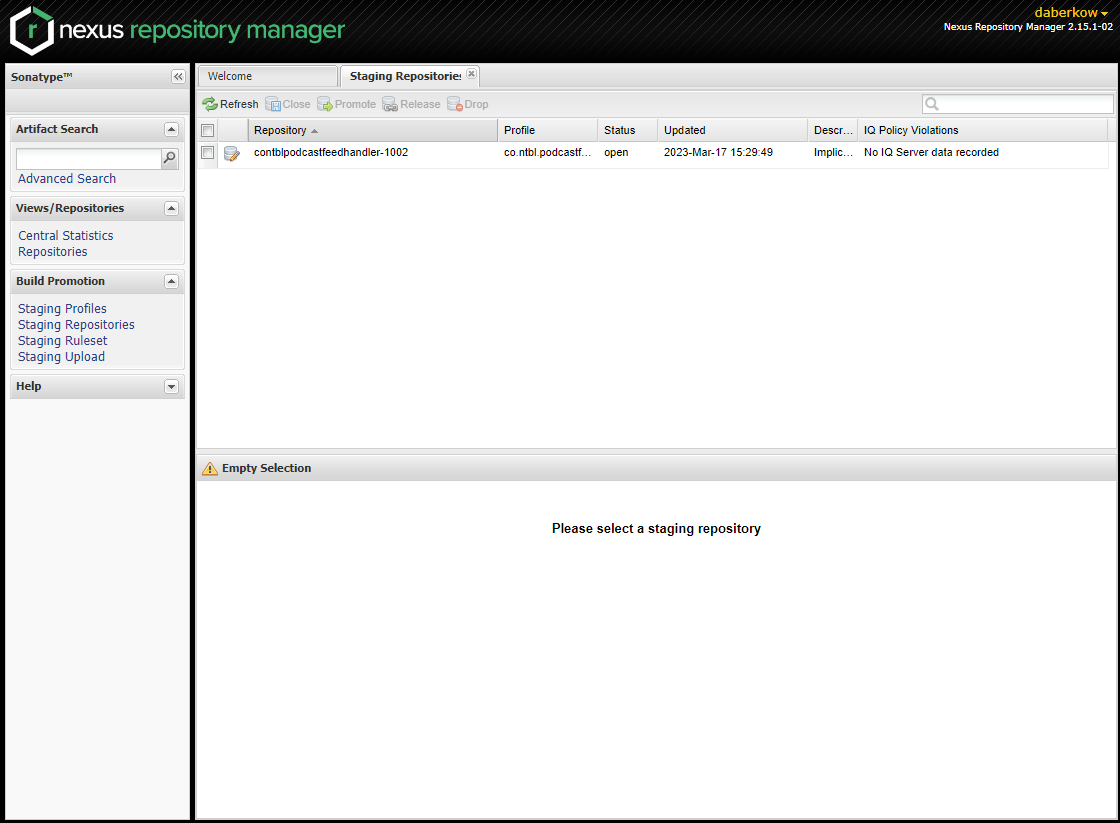This screenshot has height=823, width=1120.
Task: Click the Refresh toolbar icon
Action: pyautogui.click(x=210, y=104)
